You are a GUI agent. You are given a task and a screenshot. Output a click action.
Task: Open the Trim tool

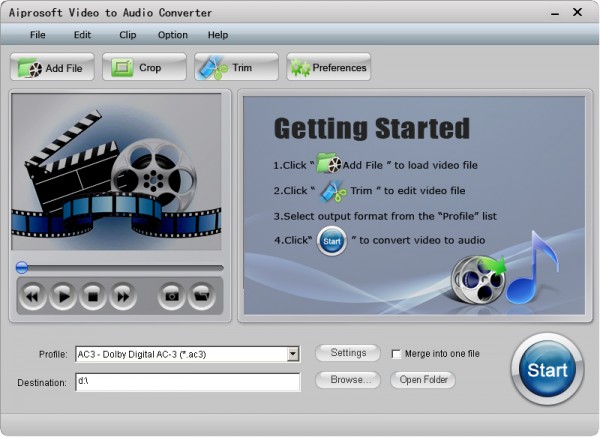coord(236,67)
